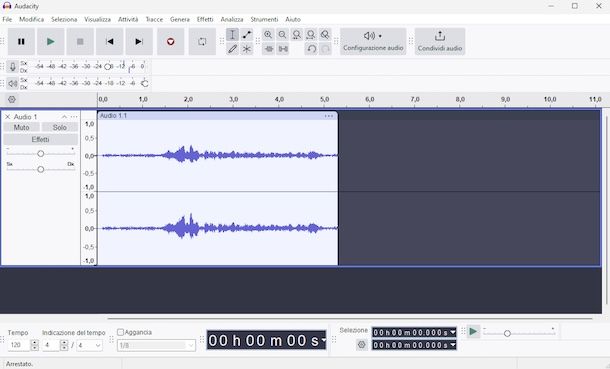Select the Envelope tool

(247, 35)
